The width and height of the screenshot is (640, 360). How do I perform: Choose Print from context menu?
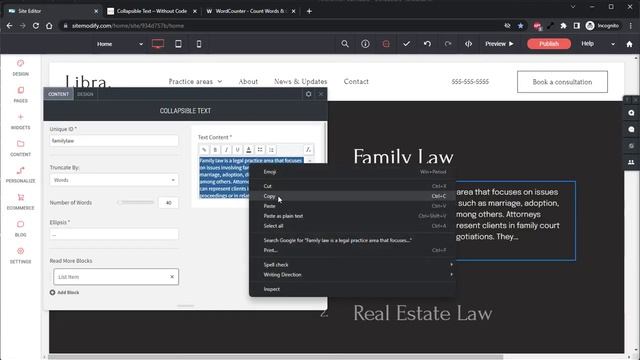(x=353, y=250)
